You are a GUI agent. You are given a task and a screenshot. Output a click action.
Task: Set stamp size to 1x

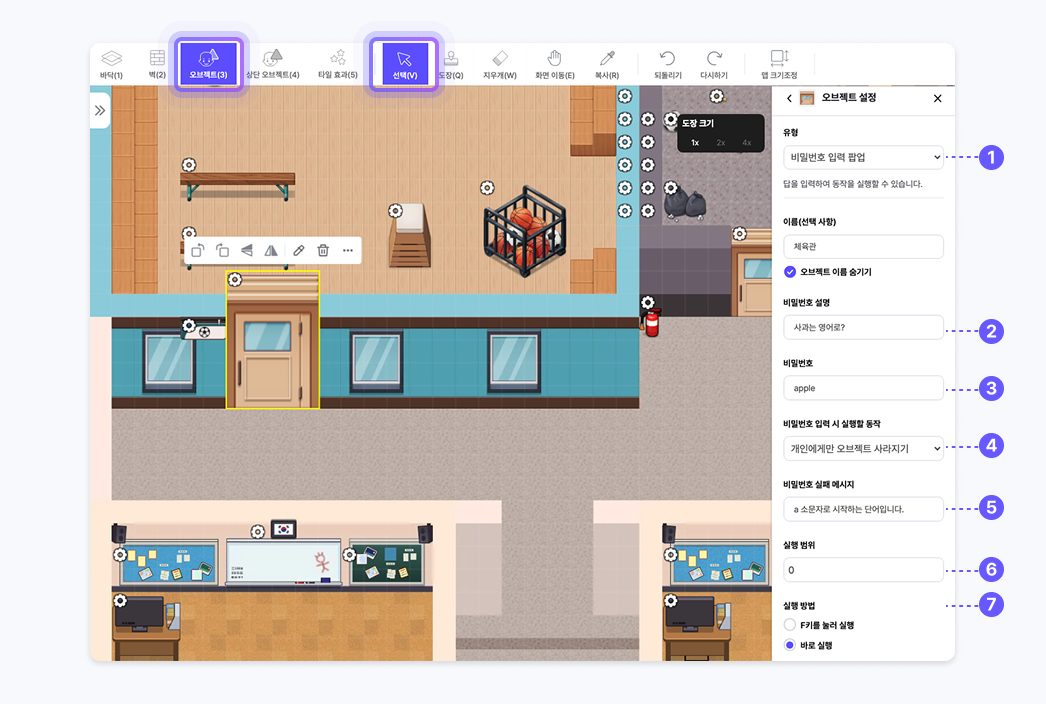pos(695,142)
